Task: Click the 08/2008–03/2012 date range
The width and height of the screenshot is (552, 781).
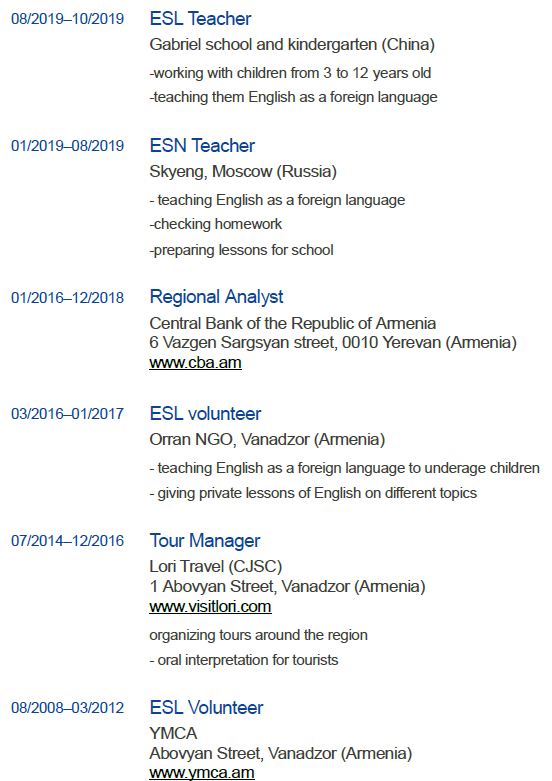Action: point(68,708)
